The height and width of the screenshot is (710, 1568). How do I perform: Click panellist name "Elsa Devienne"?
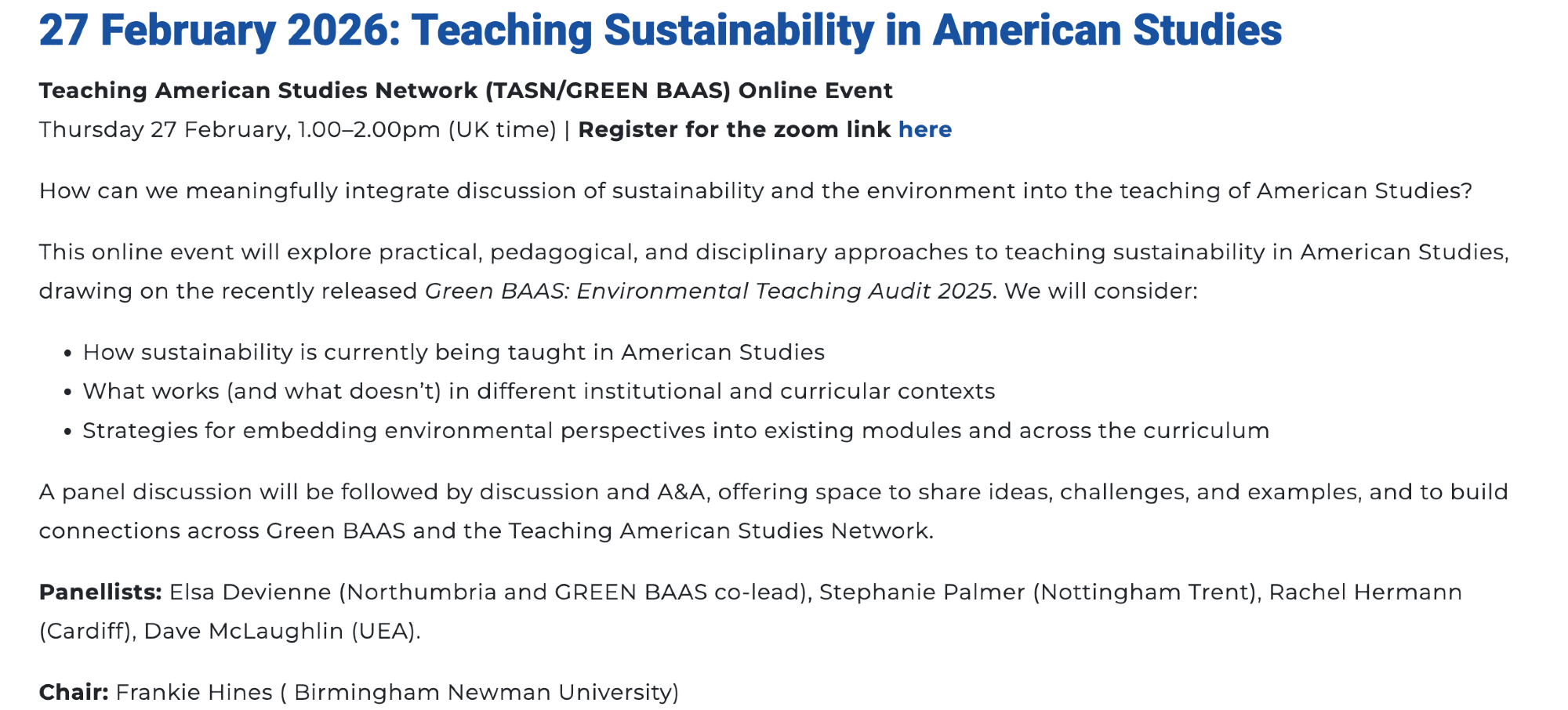[x=250, y=592]
